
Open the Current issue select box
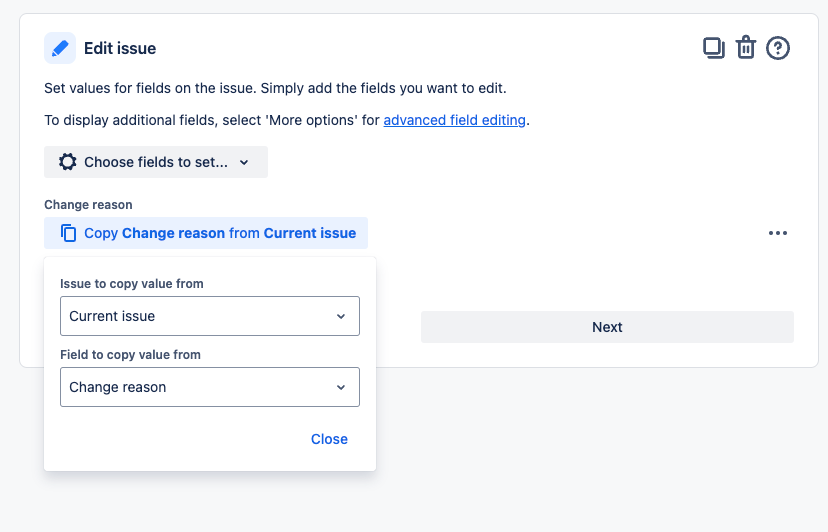pyautogui.click(x=210, y=316)
